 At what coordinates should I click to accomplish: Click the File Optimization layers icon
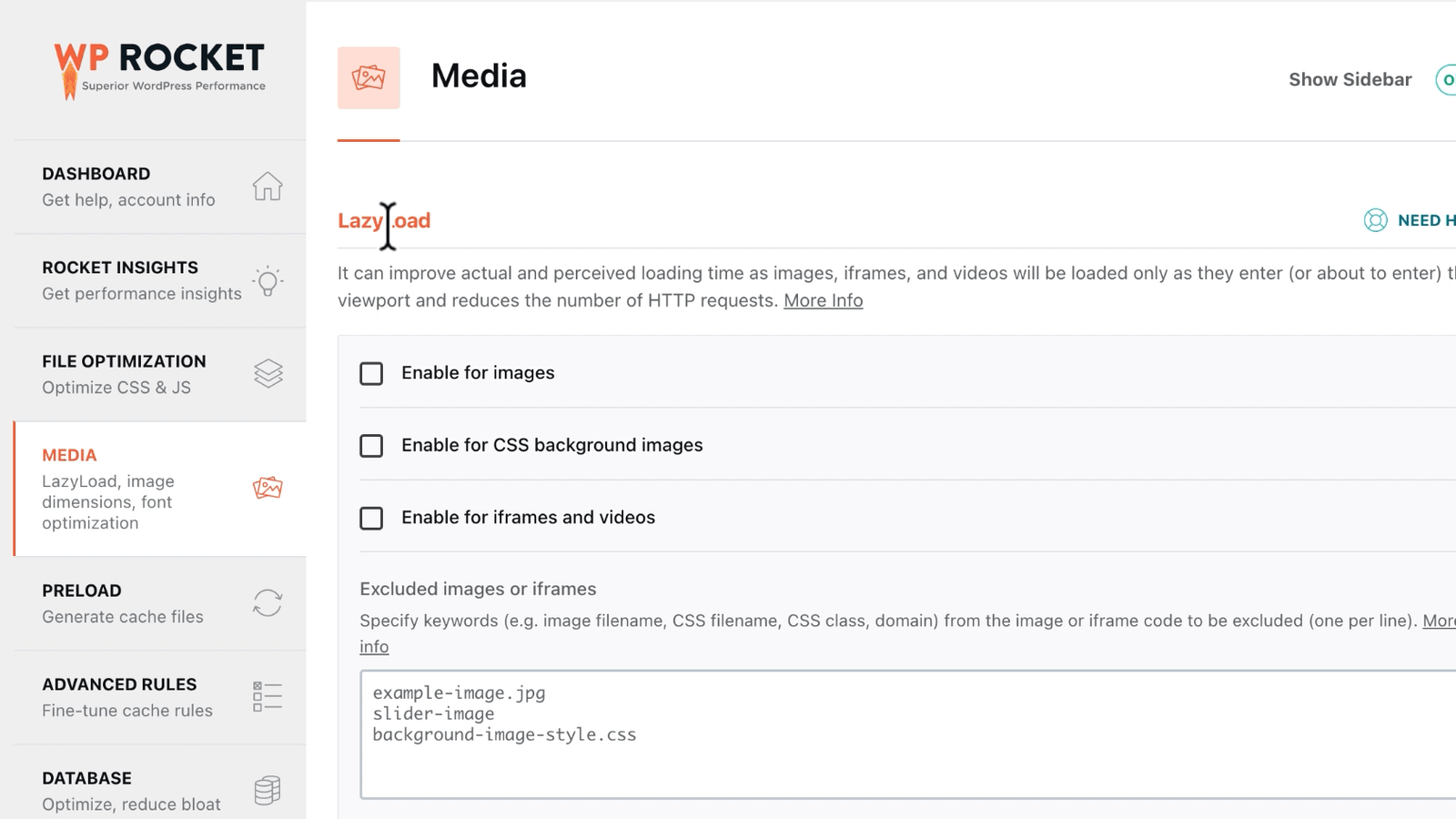[x=268, y=374]
